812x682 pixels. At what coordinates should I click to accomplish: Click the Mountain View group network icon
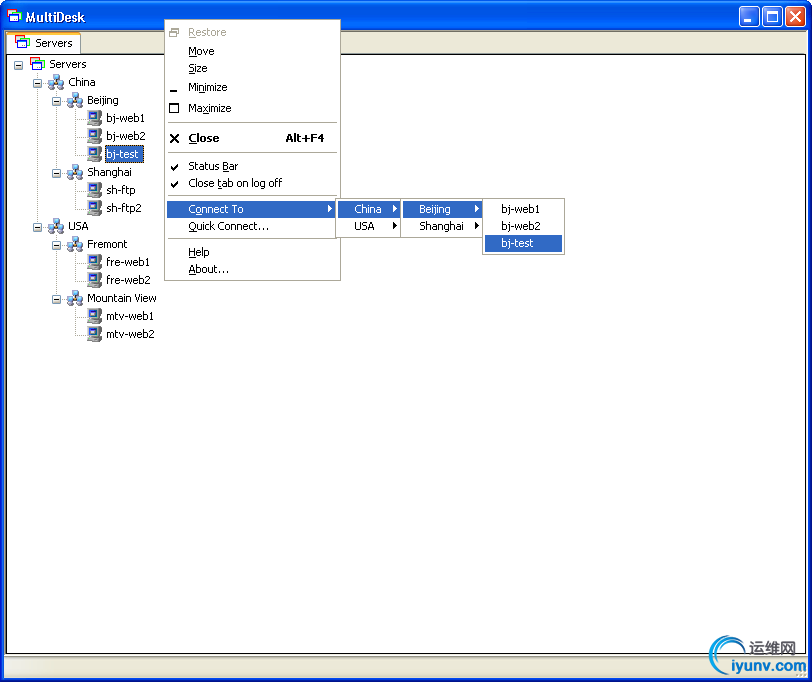point(75,298)
